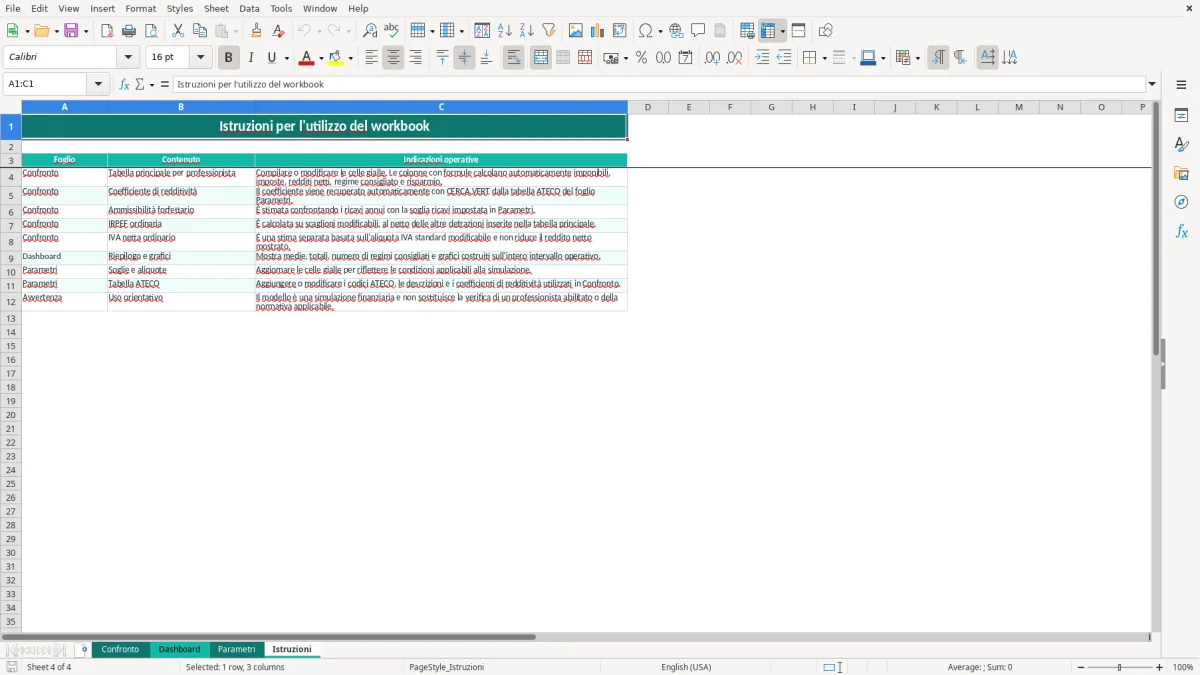The height and width of the screenshot is (675, 1200).
Task: Open Print Preview
Action: point(151,31)
